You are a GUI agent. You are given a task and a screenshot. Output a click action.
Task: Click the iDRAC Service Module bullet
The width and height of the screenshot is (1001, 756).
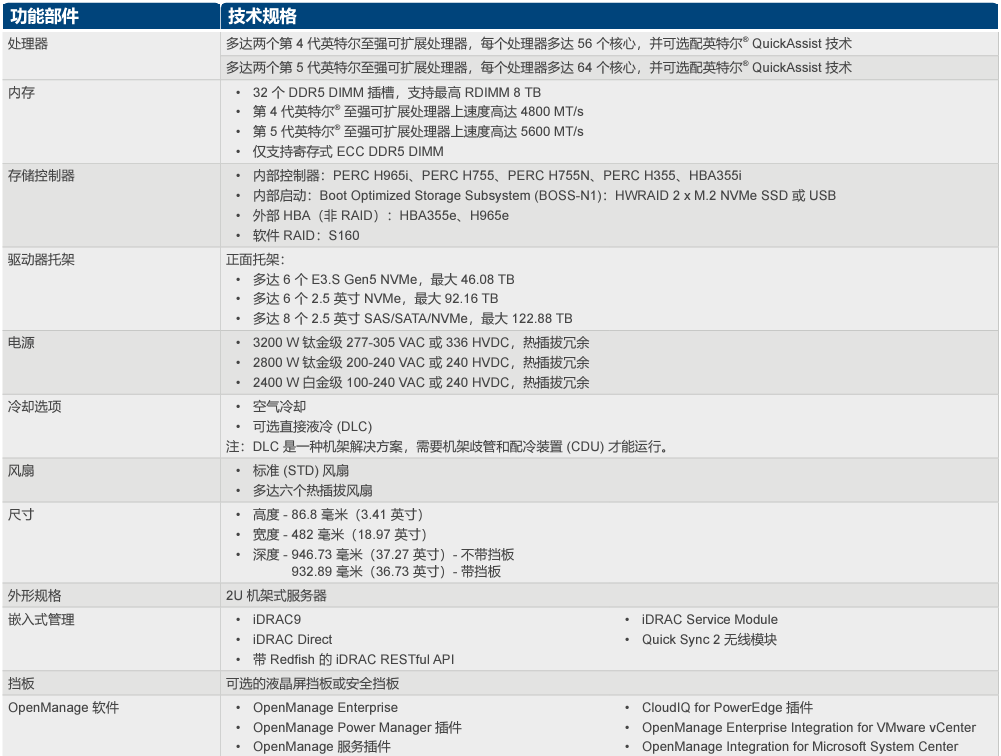tap(709, 619)
